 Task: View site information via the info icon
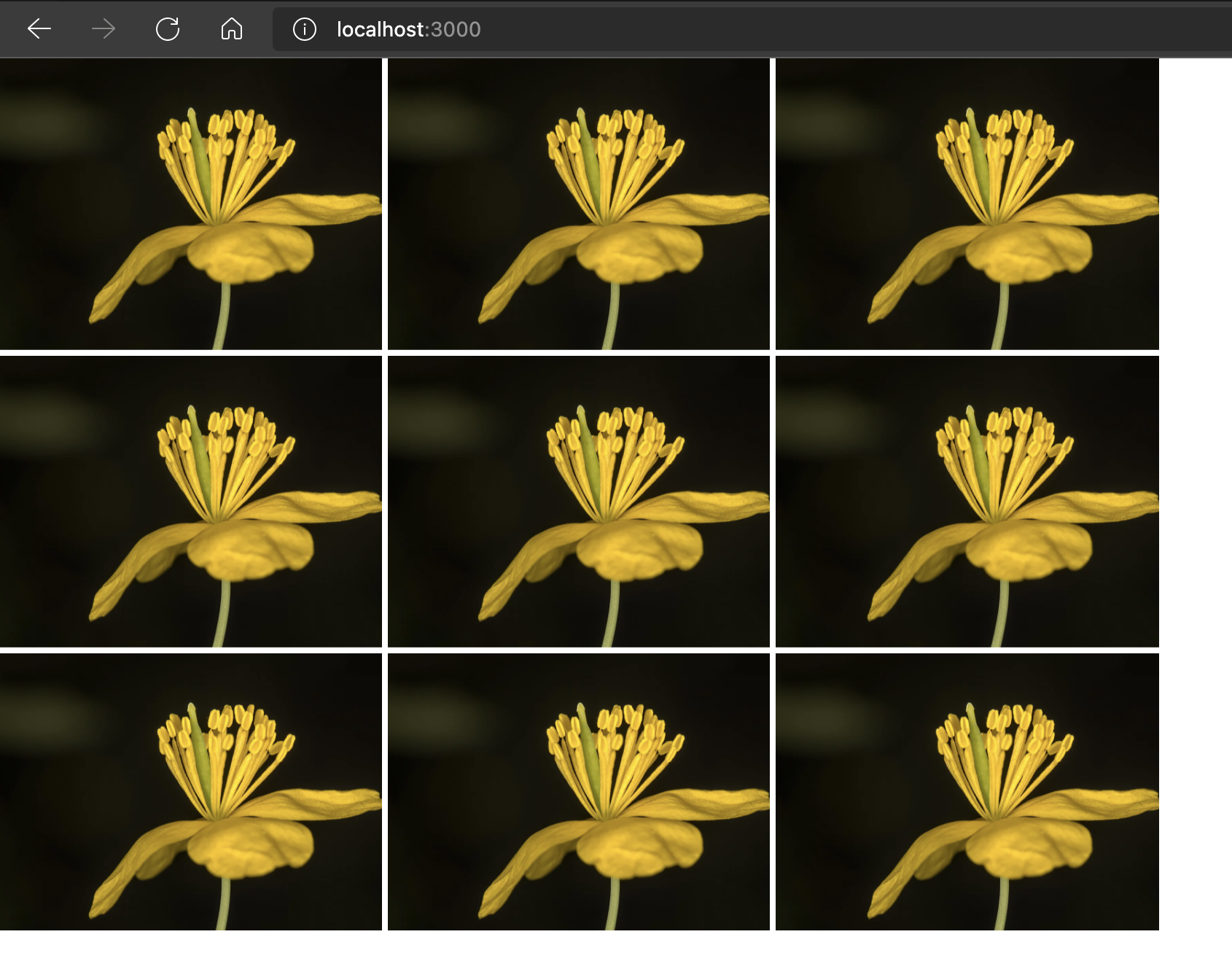pos(304,29)
